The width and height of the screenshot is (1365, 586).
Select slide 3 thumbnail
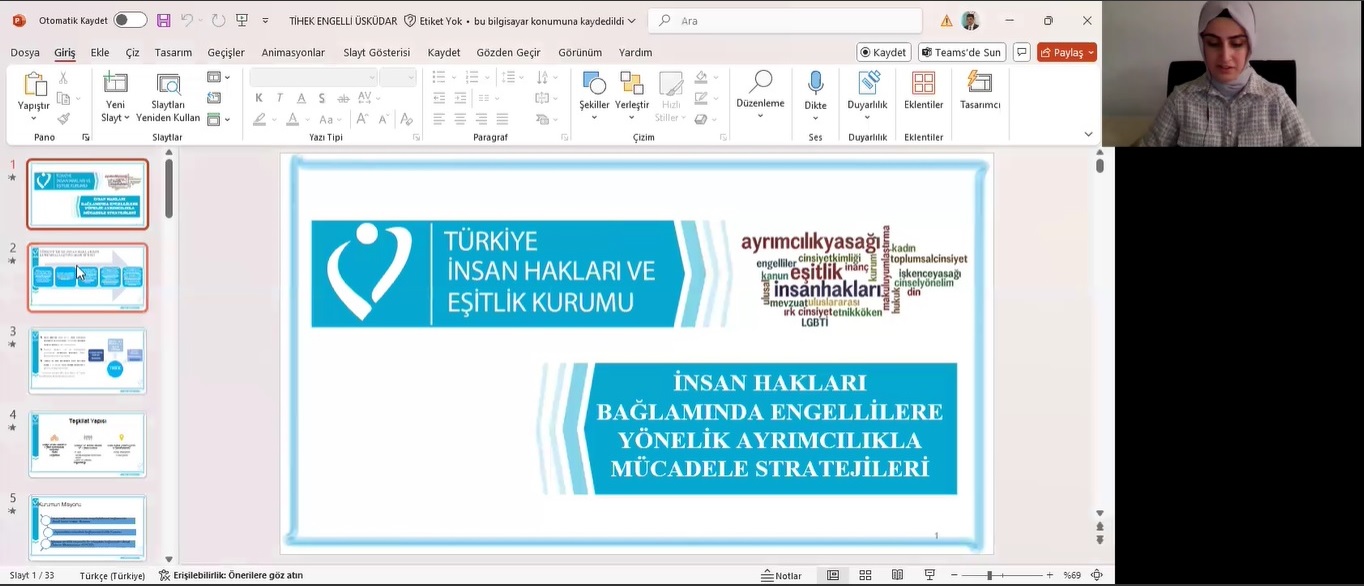coord(87,360)
